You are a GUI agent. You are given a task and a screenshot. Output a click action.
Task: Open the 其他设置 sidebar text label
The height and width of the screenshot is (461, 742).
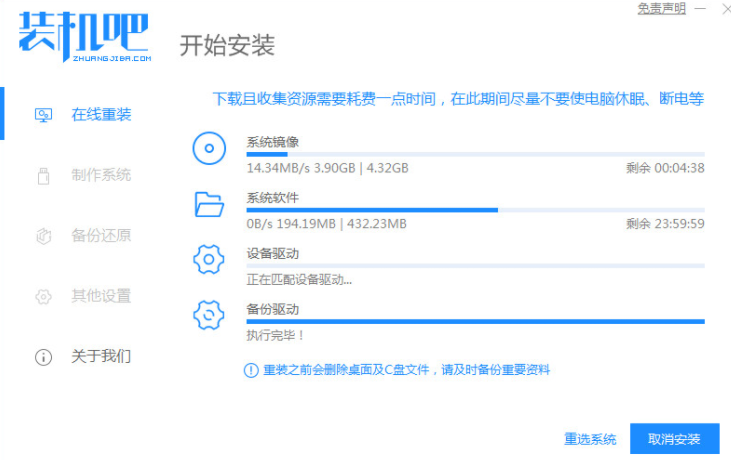(101, 297)
